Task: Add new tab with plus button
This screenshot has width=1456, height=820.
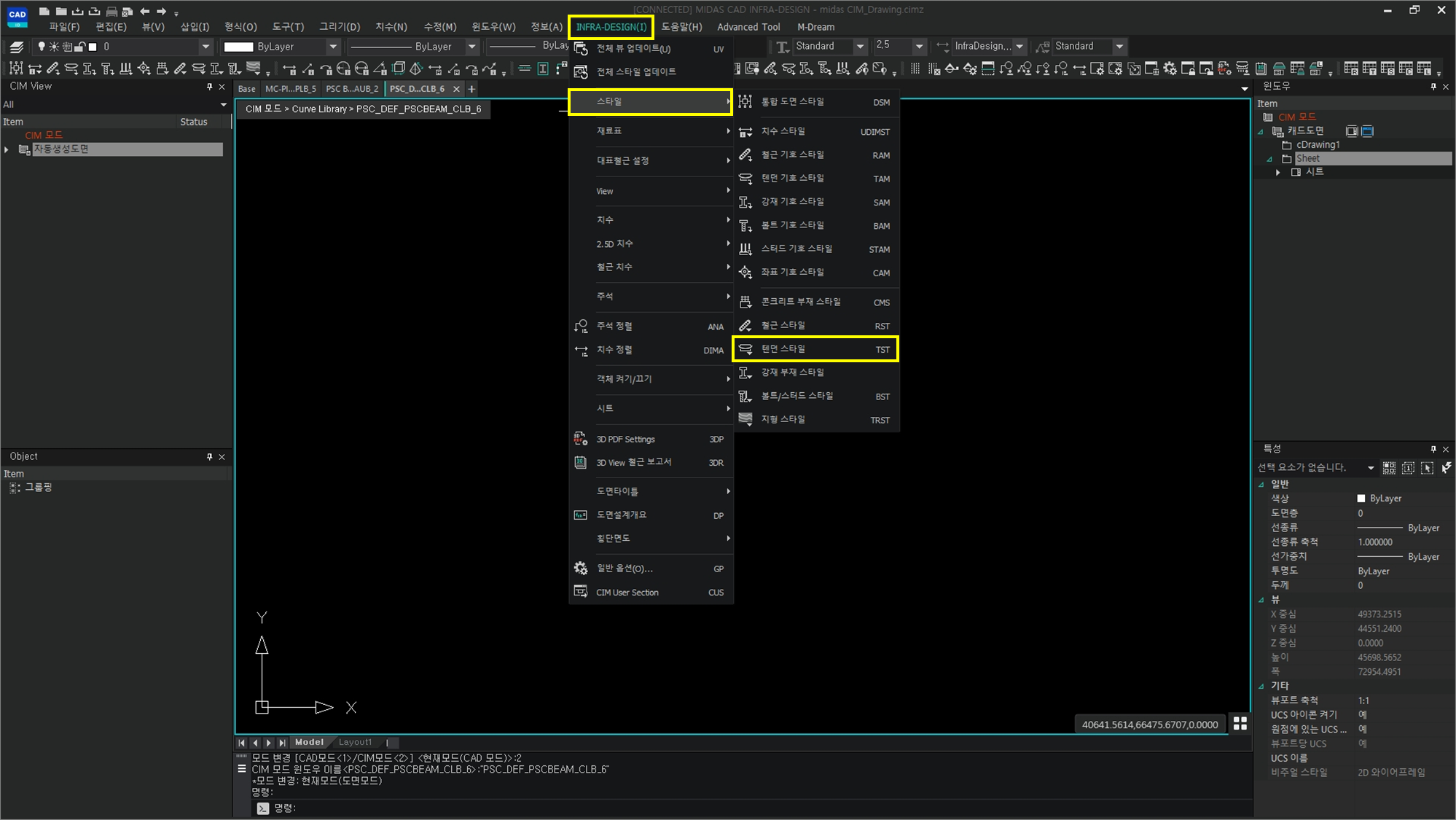Action: (x=471, y=89)
